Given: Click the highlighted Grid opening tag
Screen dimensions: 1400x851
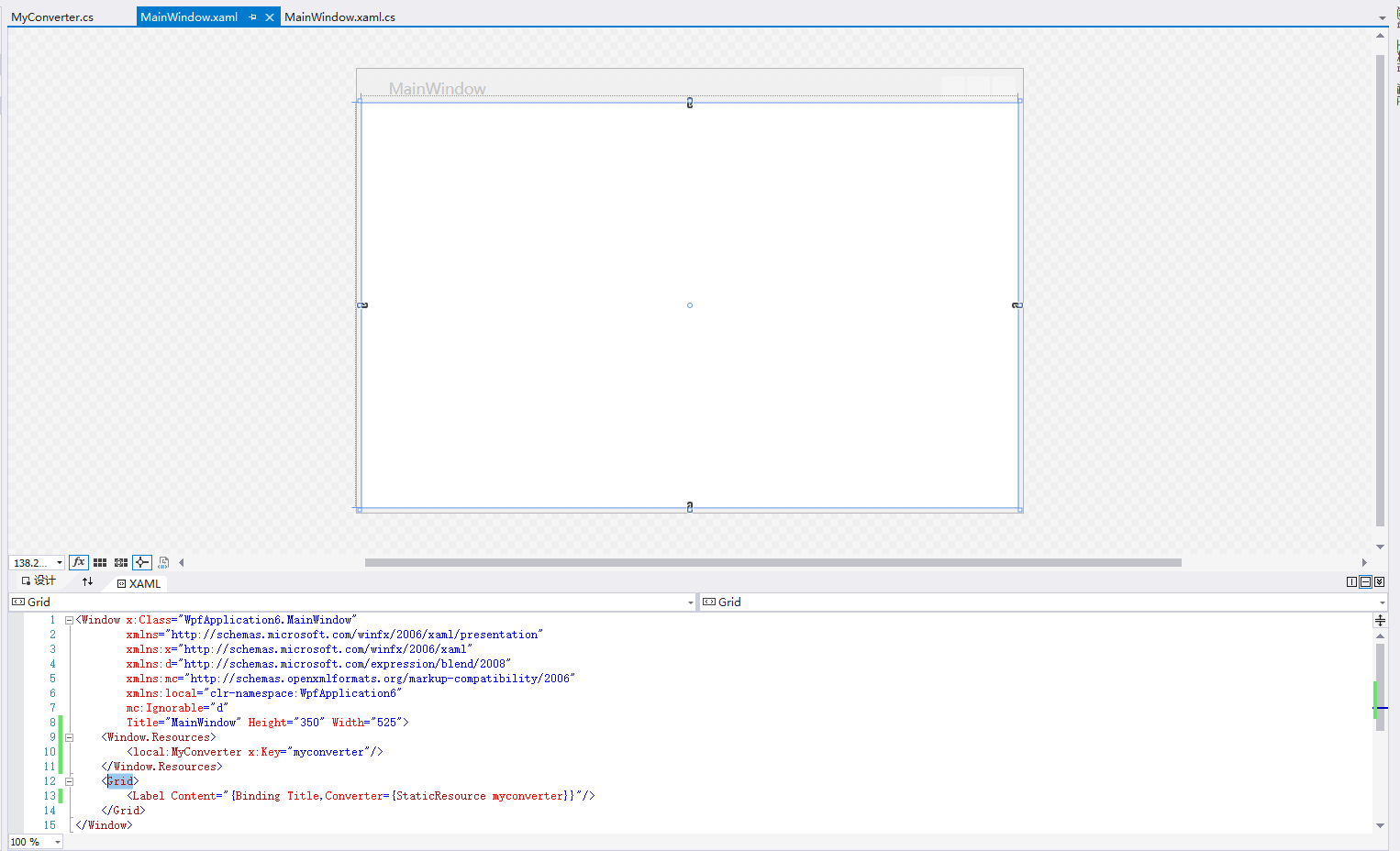Looking at the screenshot, I should tap(120, 781).
